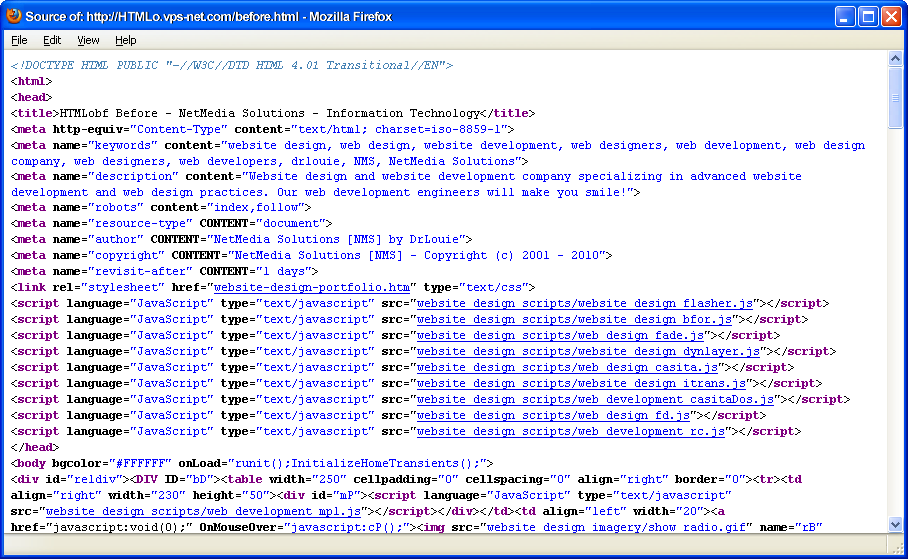Click the scrollbar down arrow button

896,525
